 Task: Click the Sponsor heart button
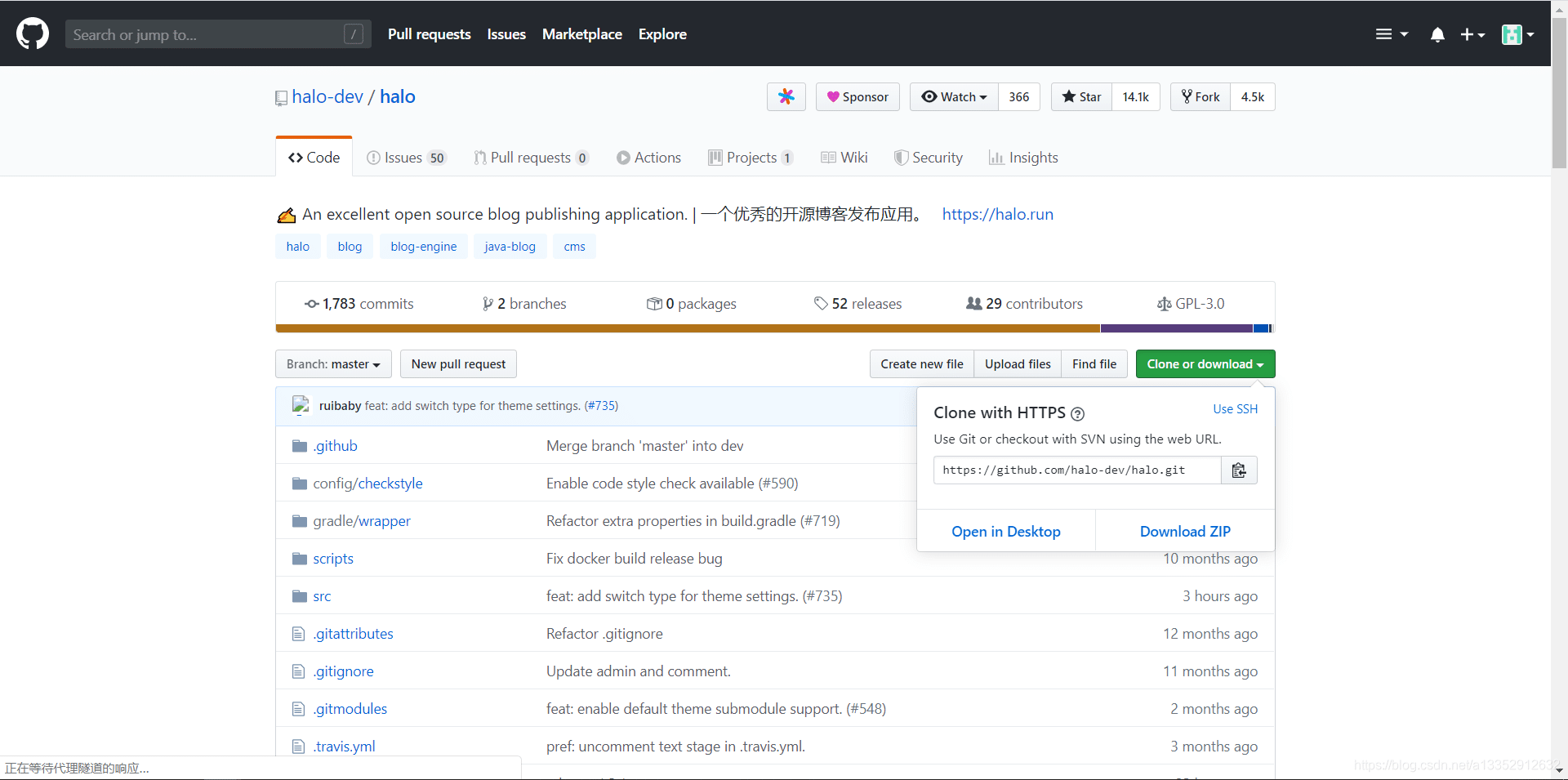pos(857,97)
